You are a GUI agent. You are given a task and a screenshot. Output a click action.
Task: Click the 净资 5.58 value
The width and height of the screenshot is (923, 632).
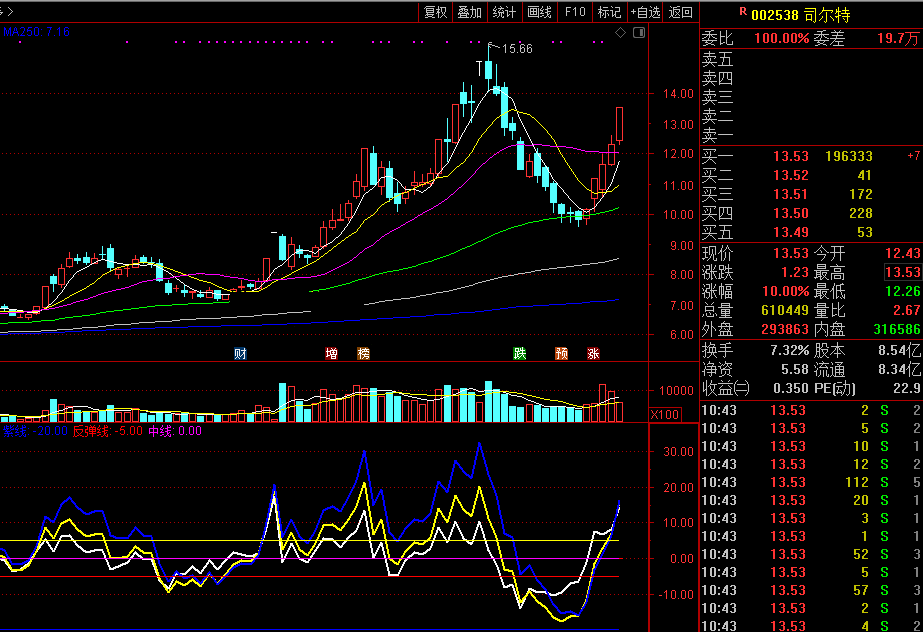point(795,370)
